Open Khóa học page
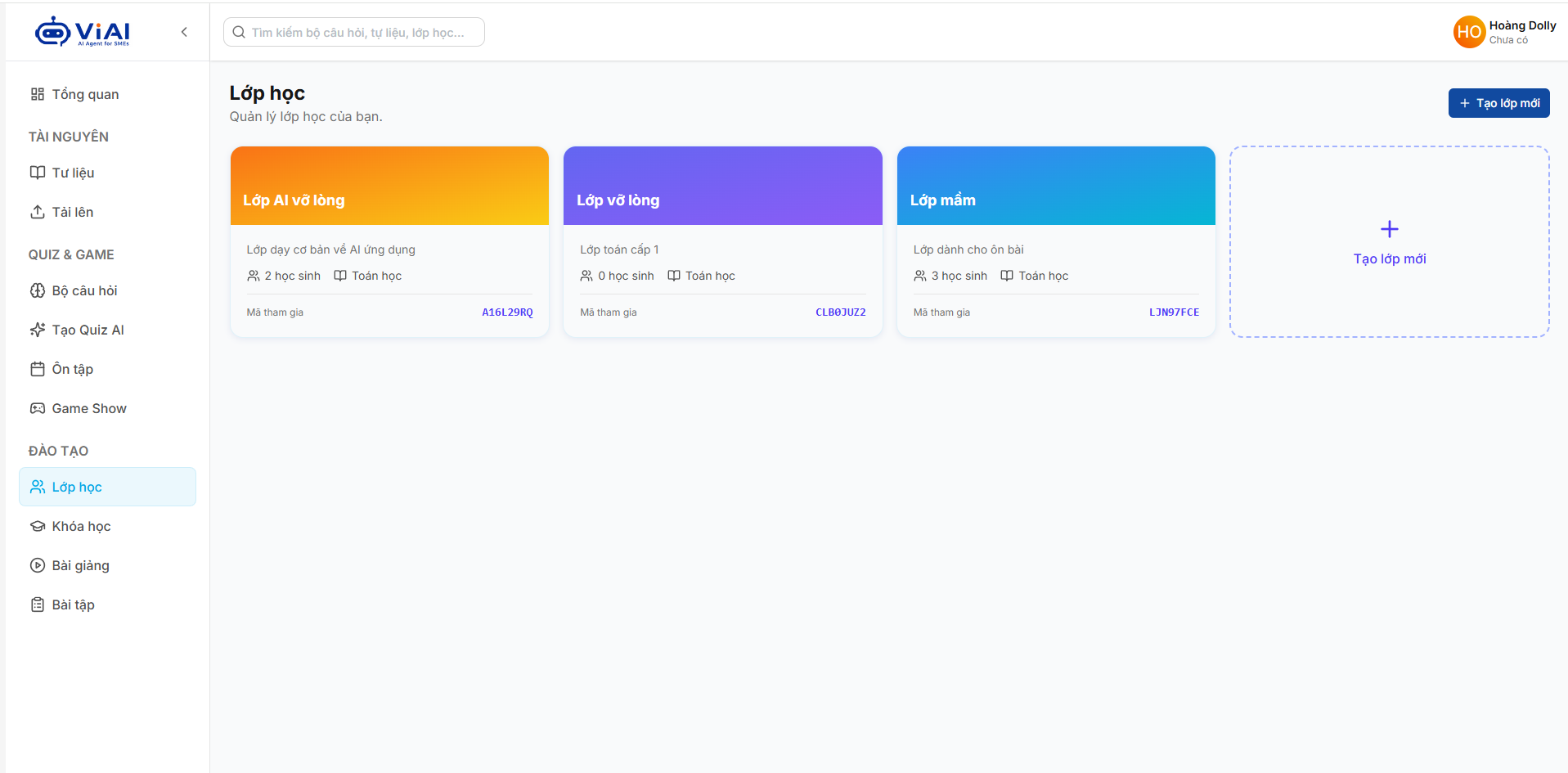 pyautogui.click(x=107, y=526)
